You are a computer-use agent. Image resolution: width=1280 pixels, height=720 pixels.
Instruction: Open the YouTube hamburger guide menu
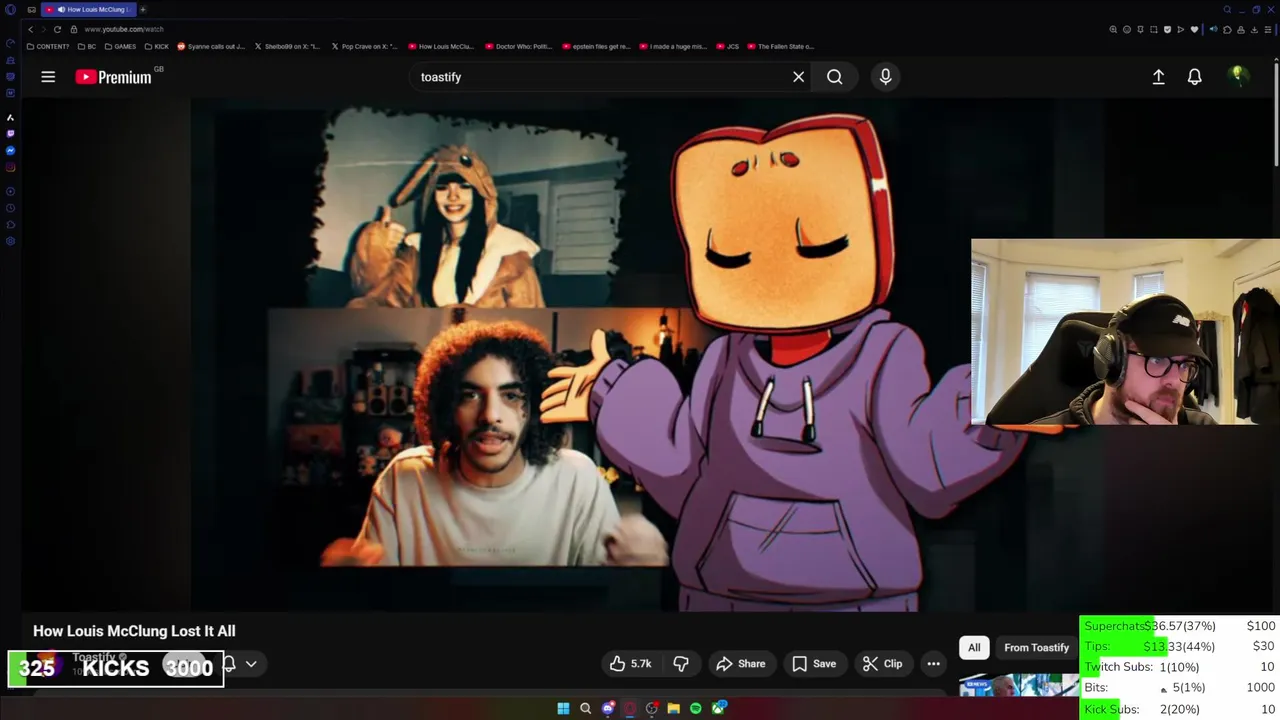[x=48, y=77]
